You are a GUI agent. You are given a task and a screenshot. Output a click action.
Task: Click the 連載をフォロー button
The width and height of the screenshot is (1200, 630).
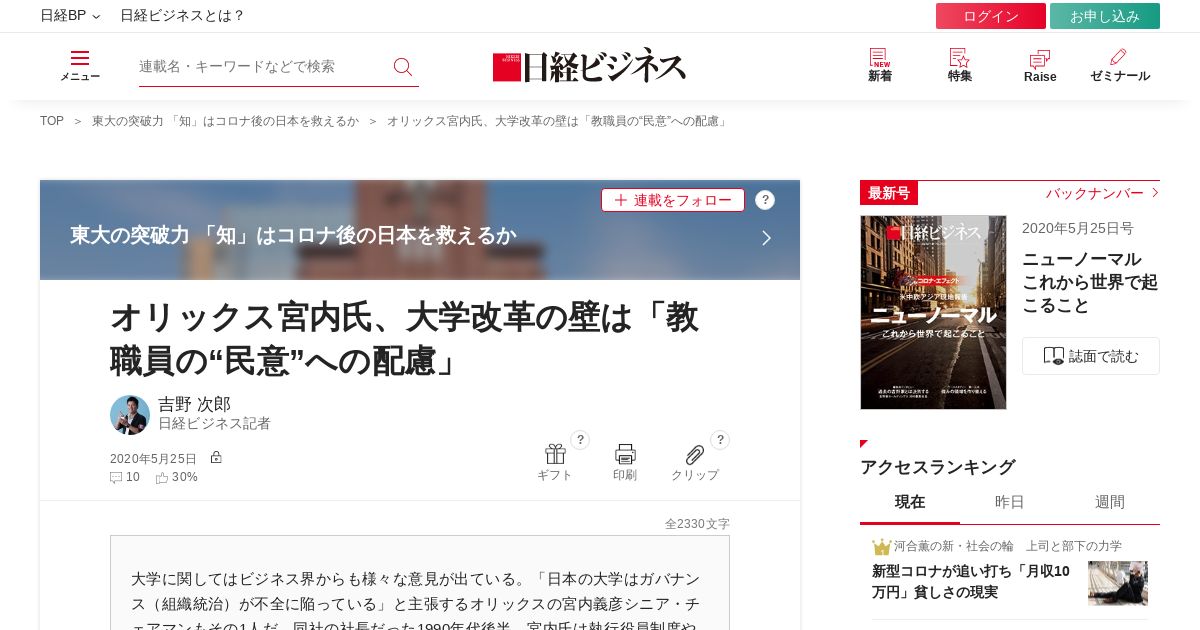click(x=673, y=200)
